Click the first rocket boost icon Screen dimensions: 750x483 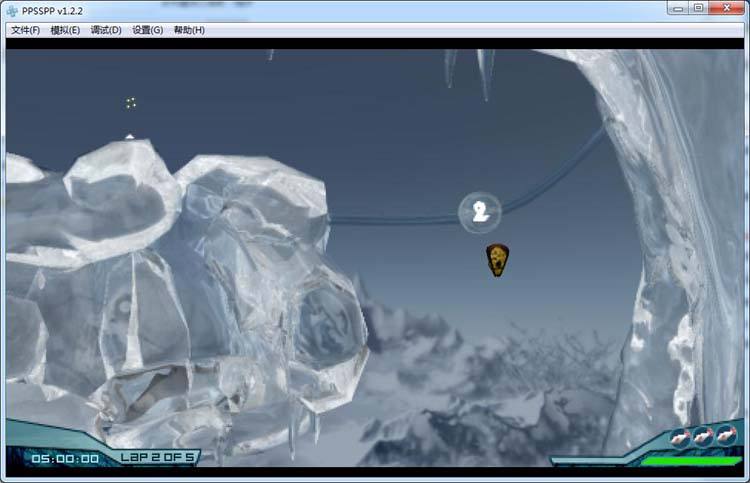point(679,437)
